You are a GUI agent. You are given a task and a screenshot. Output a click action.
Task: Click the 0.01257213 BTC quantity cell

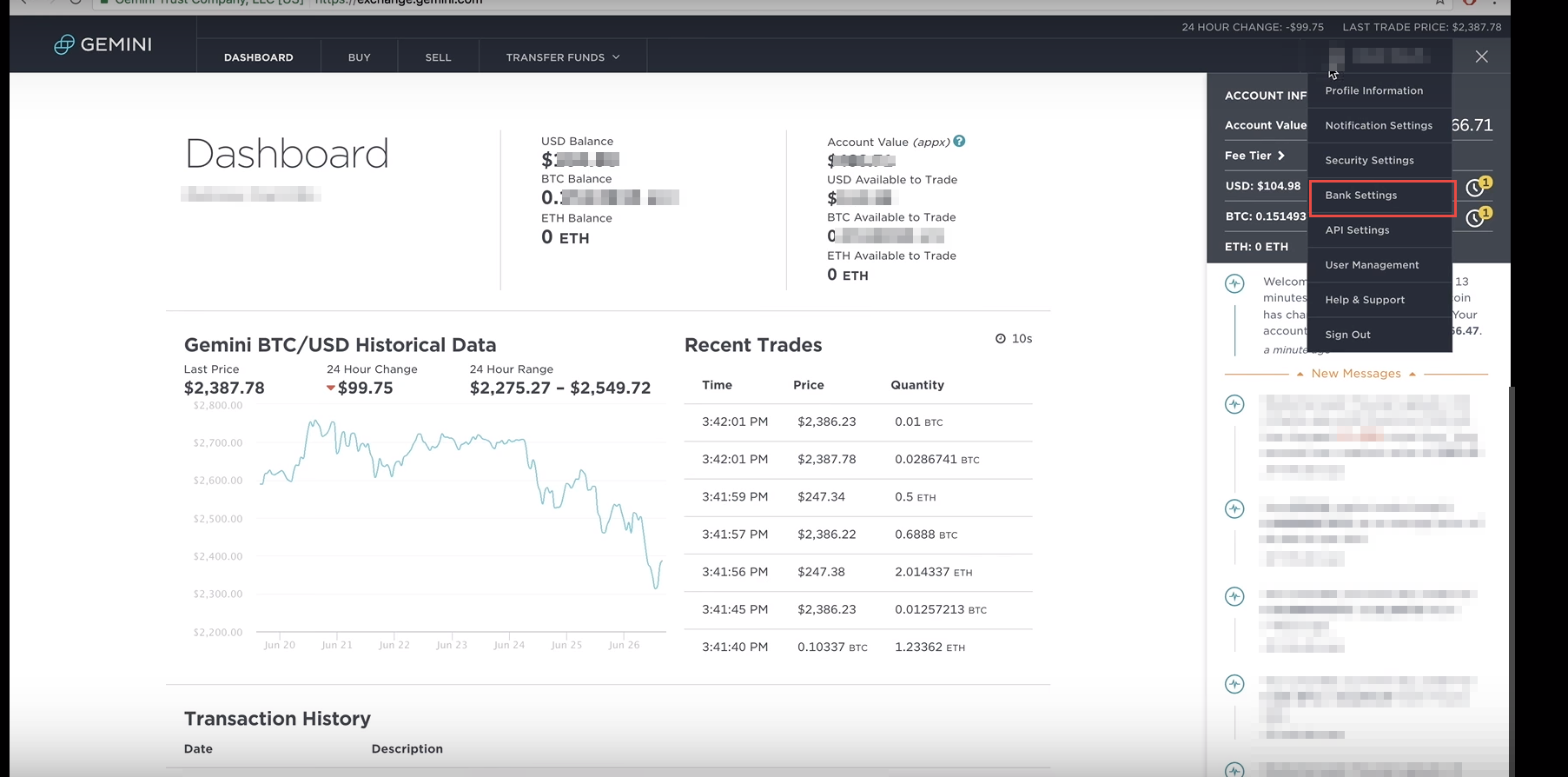pos(941,609)
